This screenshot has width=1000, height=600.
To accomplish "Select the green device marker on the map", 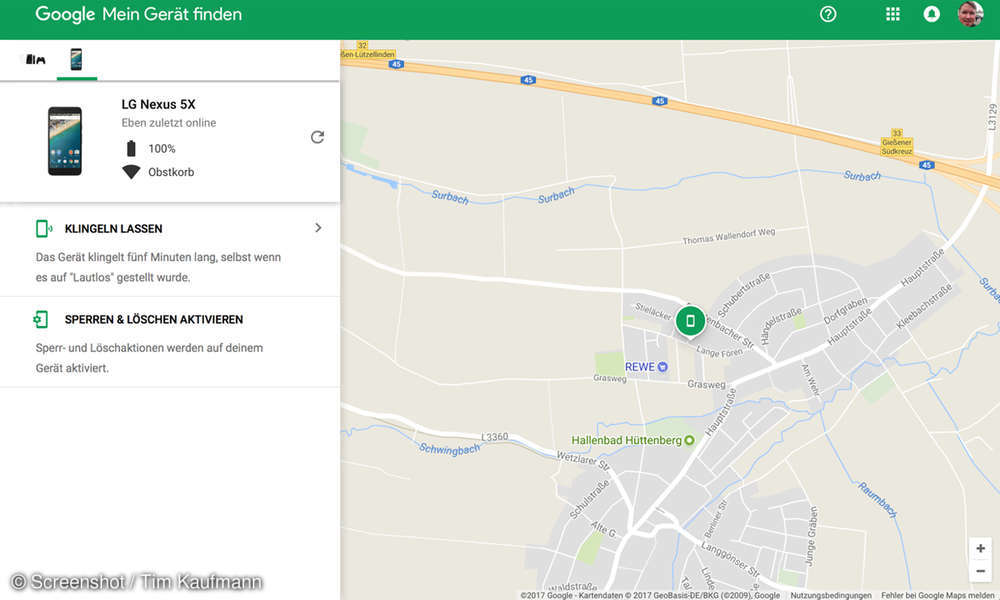I will (x=690, y=321).
